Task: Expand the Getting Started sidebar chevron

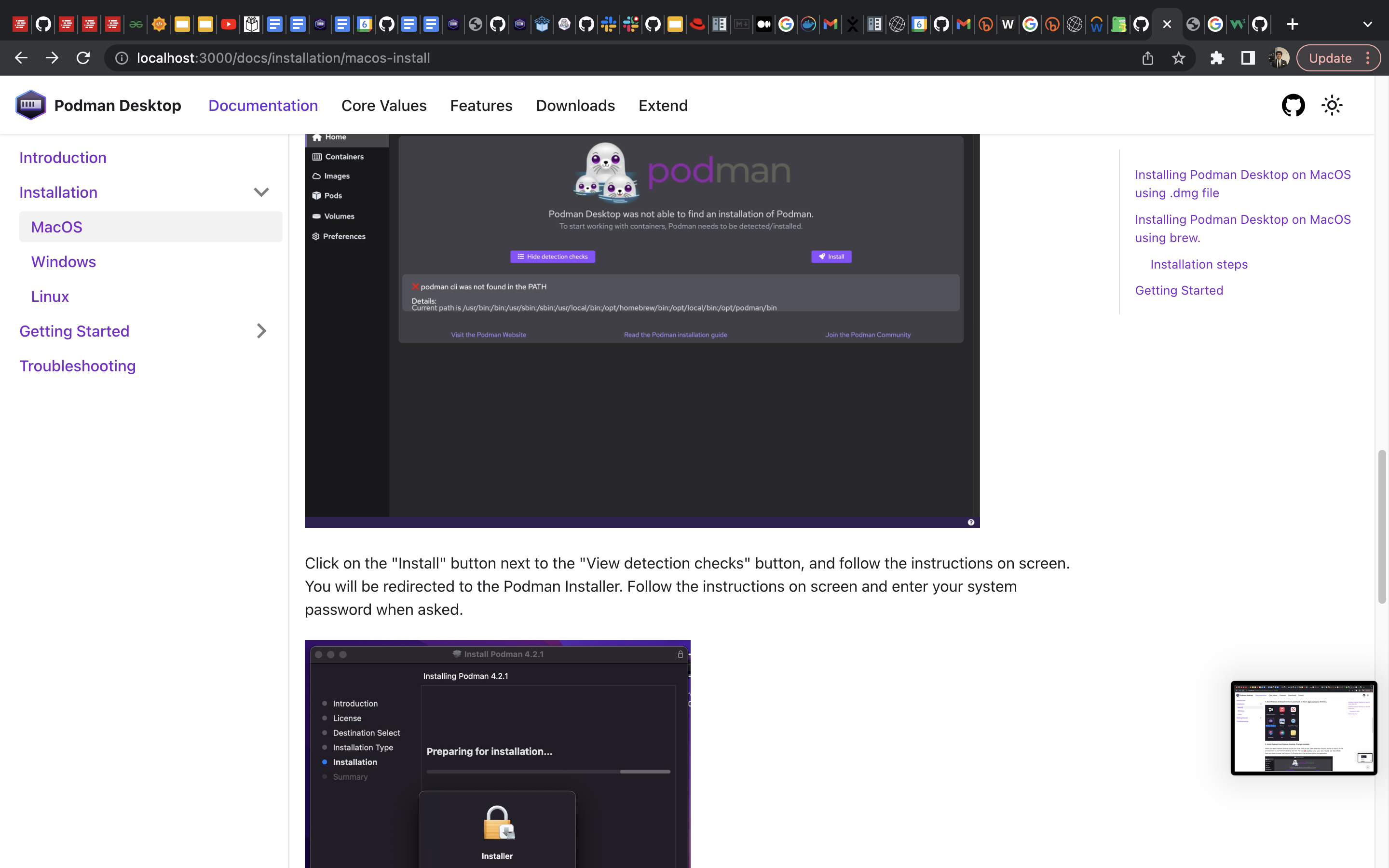Action: [x=261, y=331]
